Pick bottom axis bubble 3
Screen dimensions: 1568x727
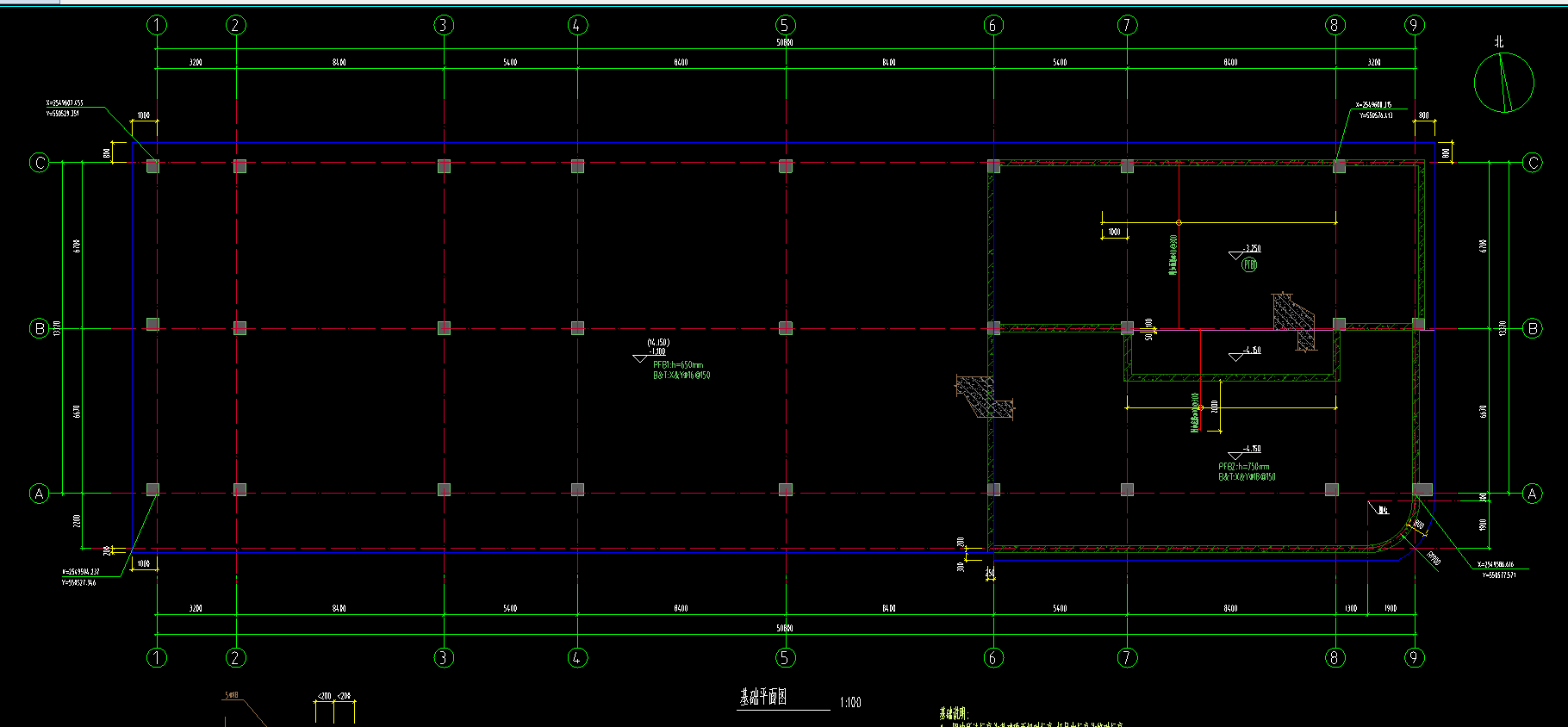click(444, 658)
